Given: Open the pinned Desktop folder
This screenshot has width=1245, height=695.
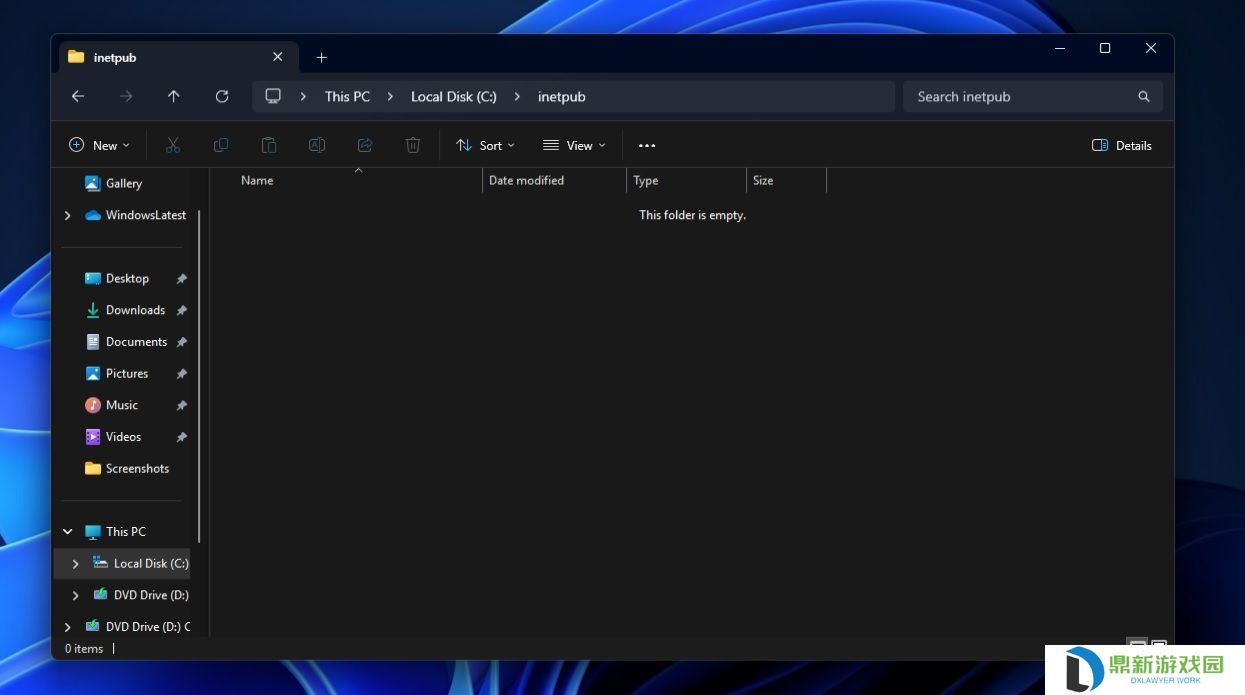Looking at the screenshot, I should pyautogui.click(x=127, y=278).
